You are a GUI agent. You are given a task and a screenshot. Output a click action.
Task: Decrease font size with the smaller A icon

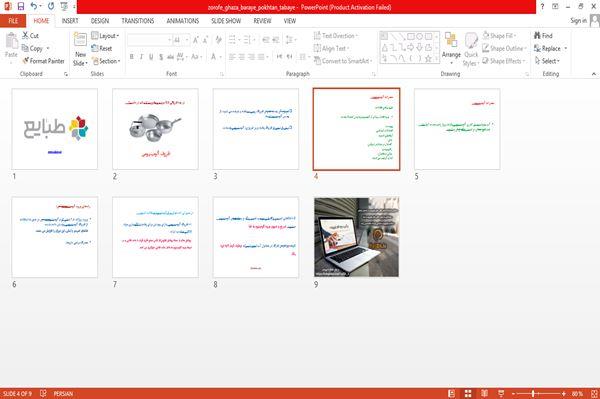tap(205, 40)
